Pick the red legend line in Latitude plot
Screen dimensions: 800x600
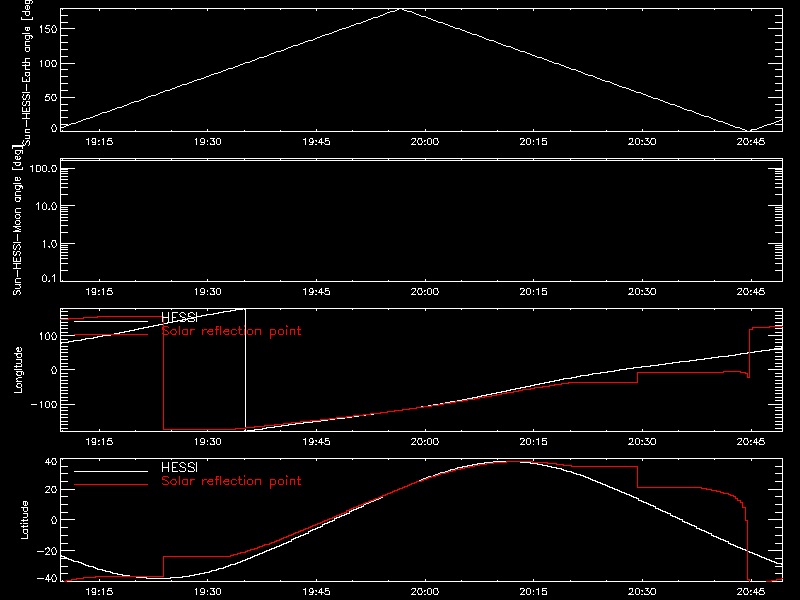[111, 485]
